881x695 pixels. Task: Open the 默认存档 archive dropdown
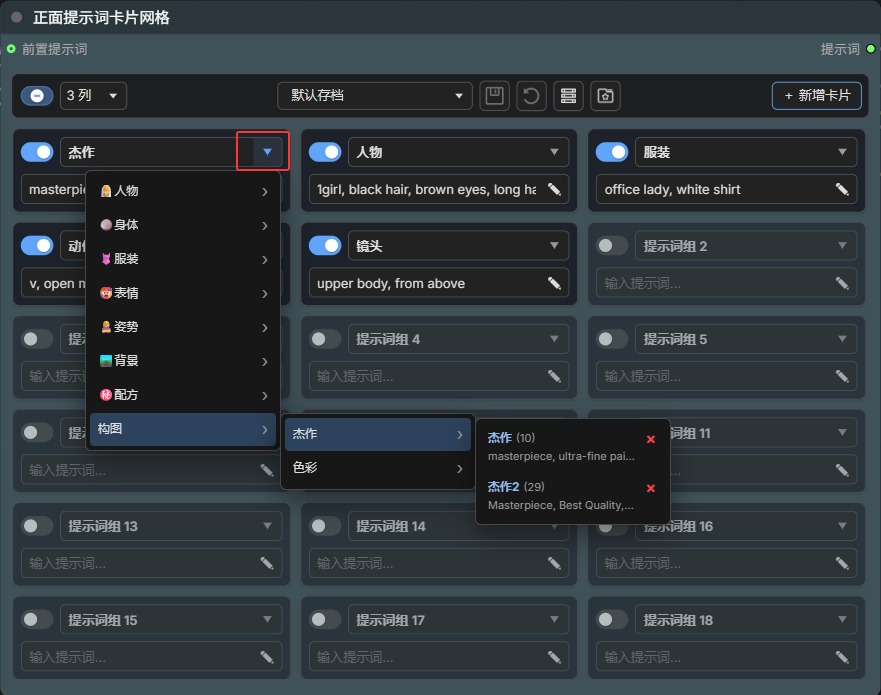coord(375,96)
